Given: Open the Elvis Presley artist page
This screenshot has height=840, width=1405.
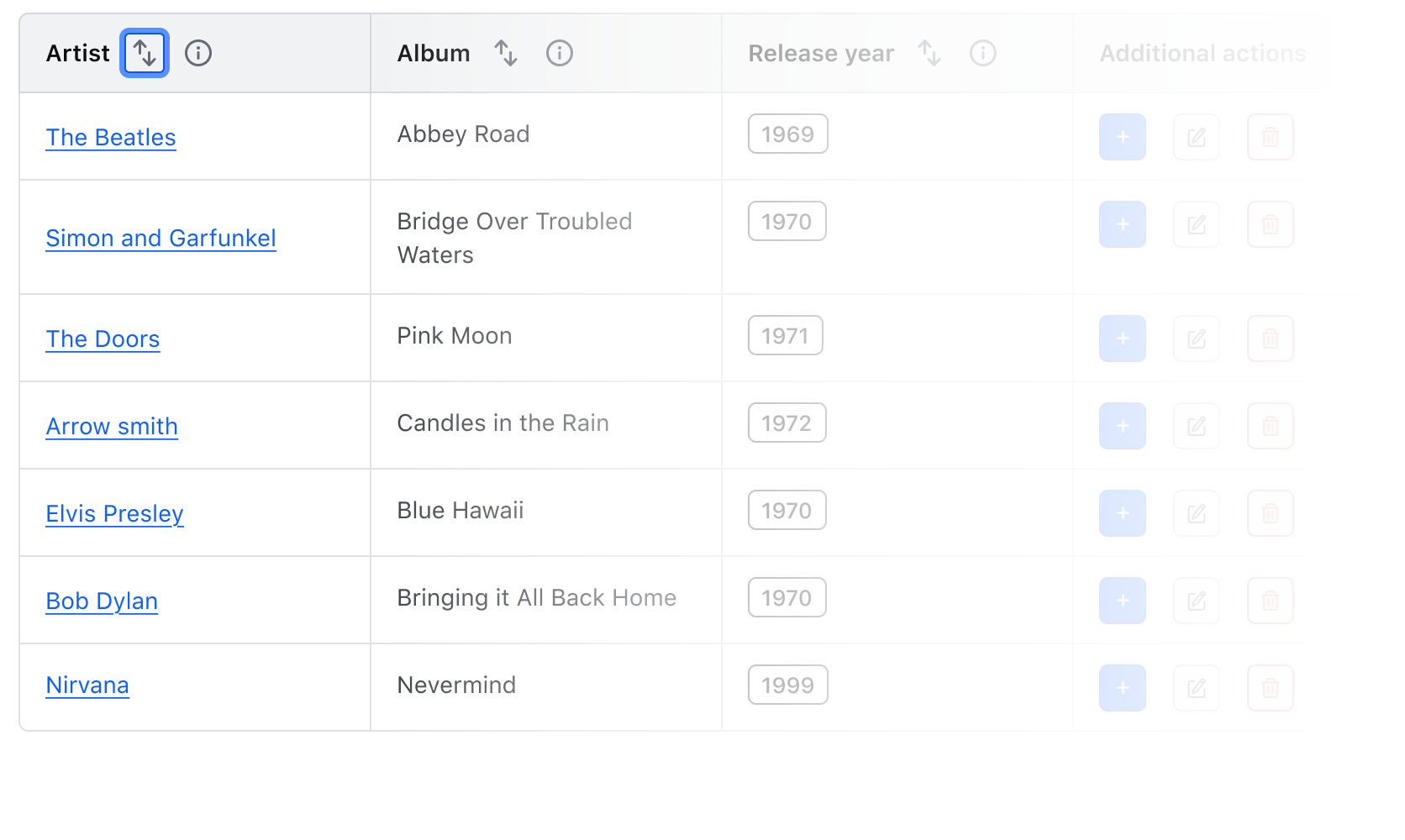Looking at the screenshot, I should [x=114, y=513].
